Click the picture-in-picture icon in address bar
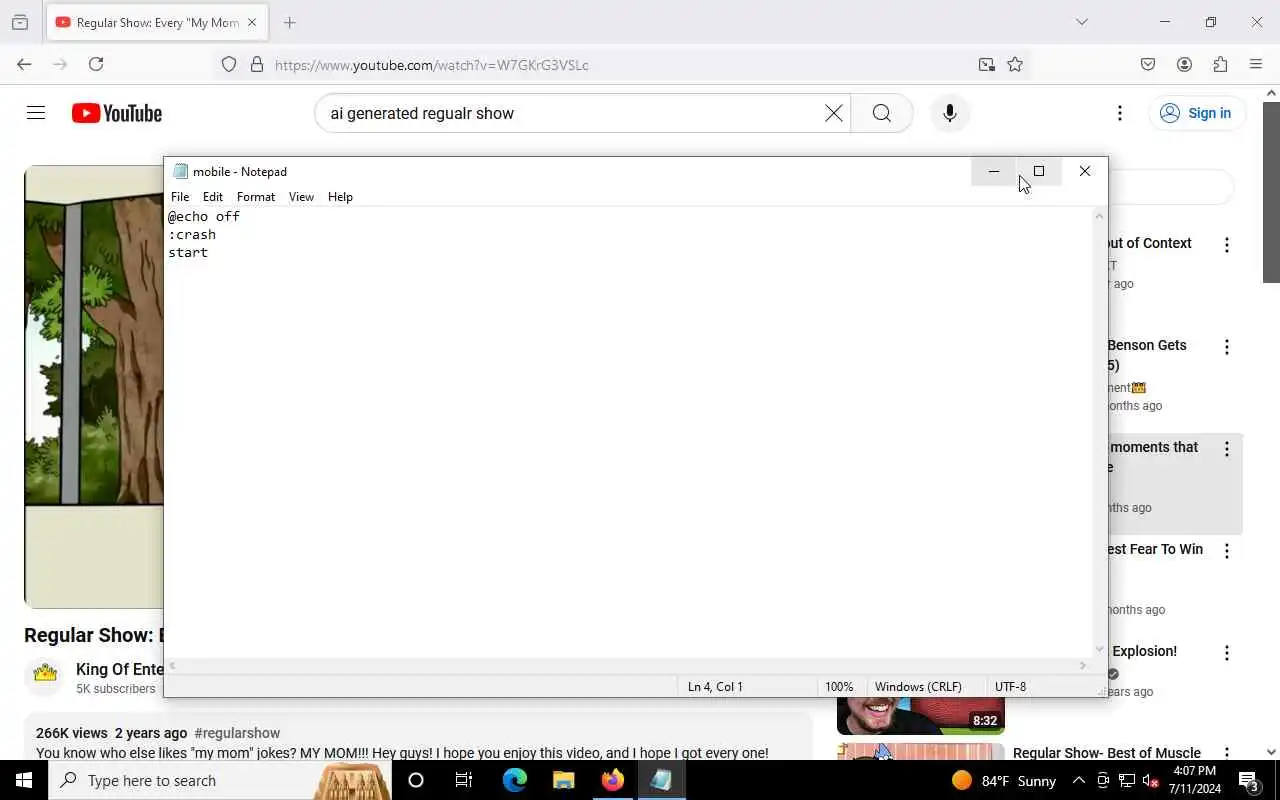 pos(987,64)
